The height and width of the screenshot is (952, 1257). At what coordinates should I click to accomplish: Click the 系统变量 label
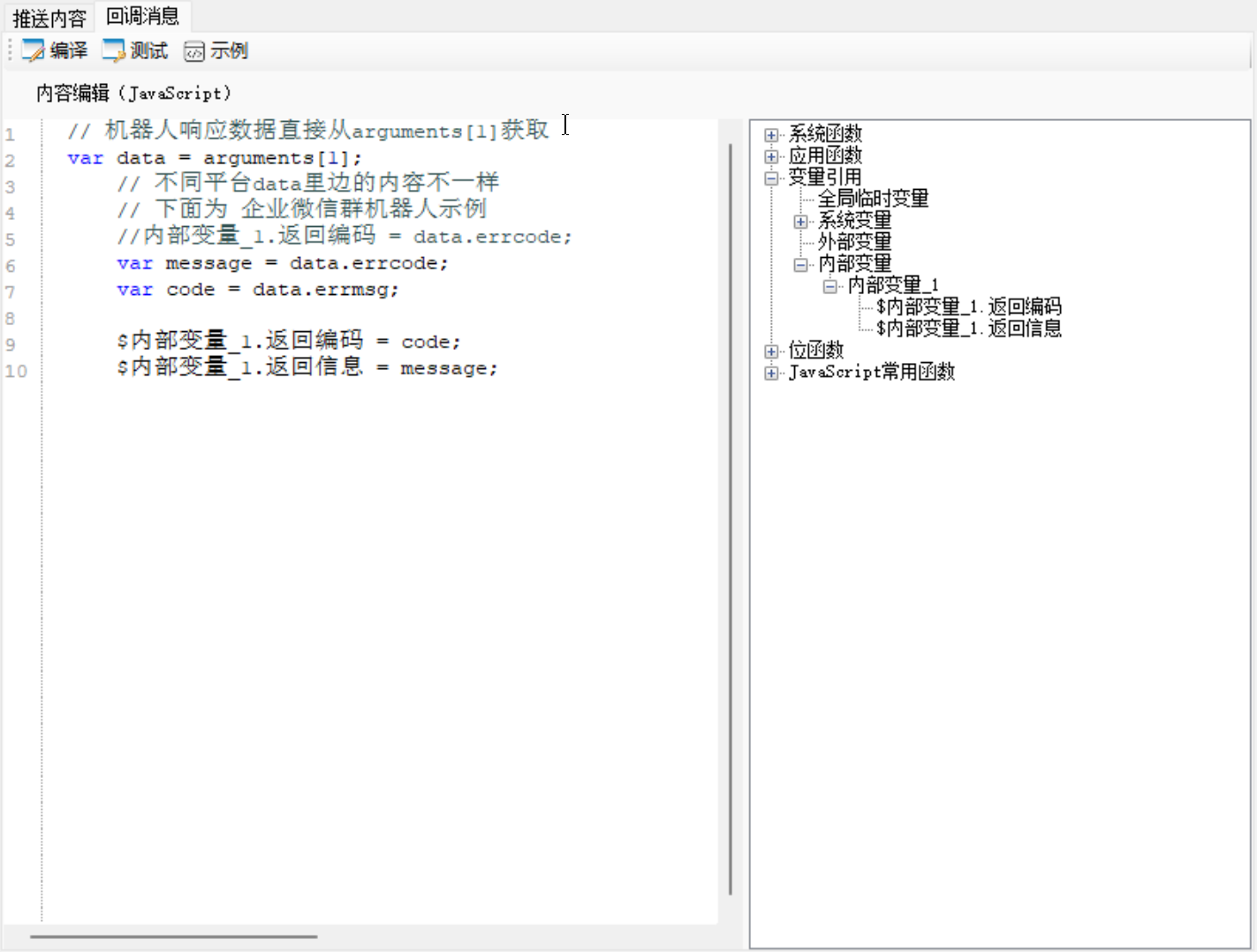click(854, 221)
